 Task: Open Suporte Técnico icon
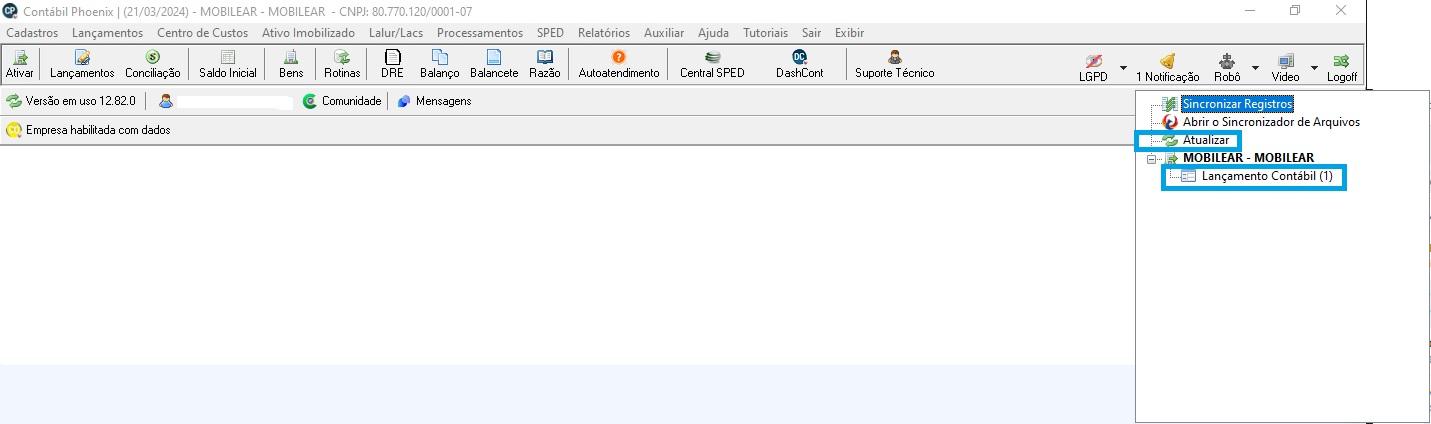click(894, 65)
